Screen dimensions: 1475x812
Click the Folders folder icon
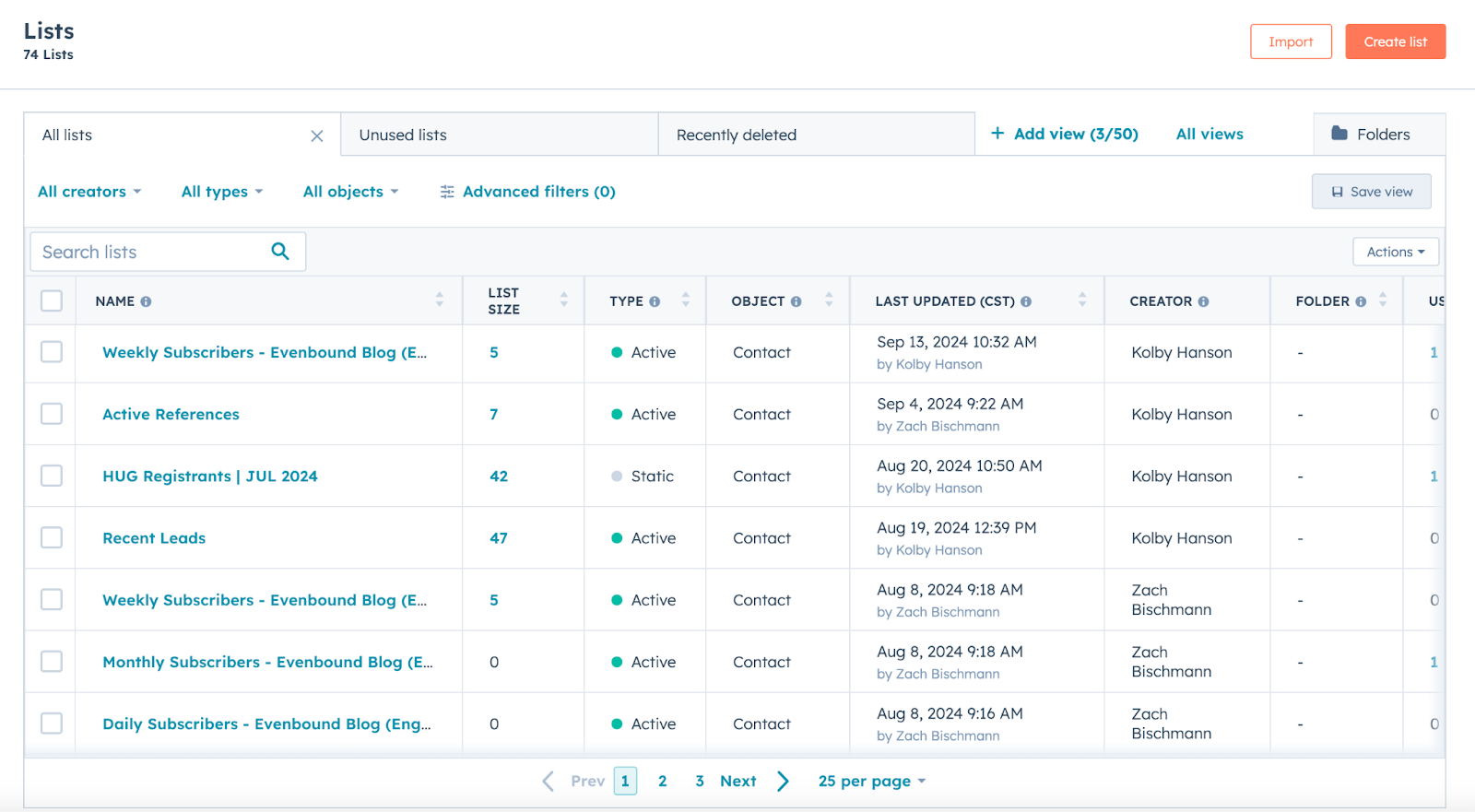[1339, 134]
